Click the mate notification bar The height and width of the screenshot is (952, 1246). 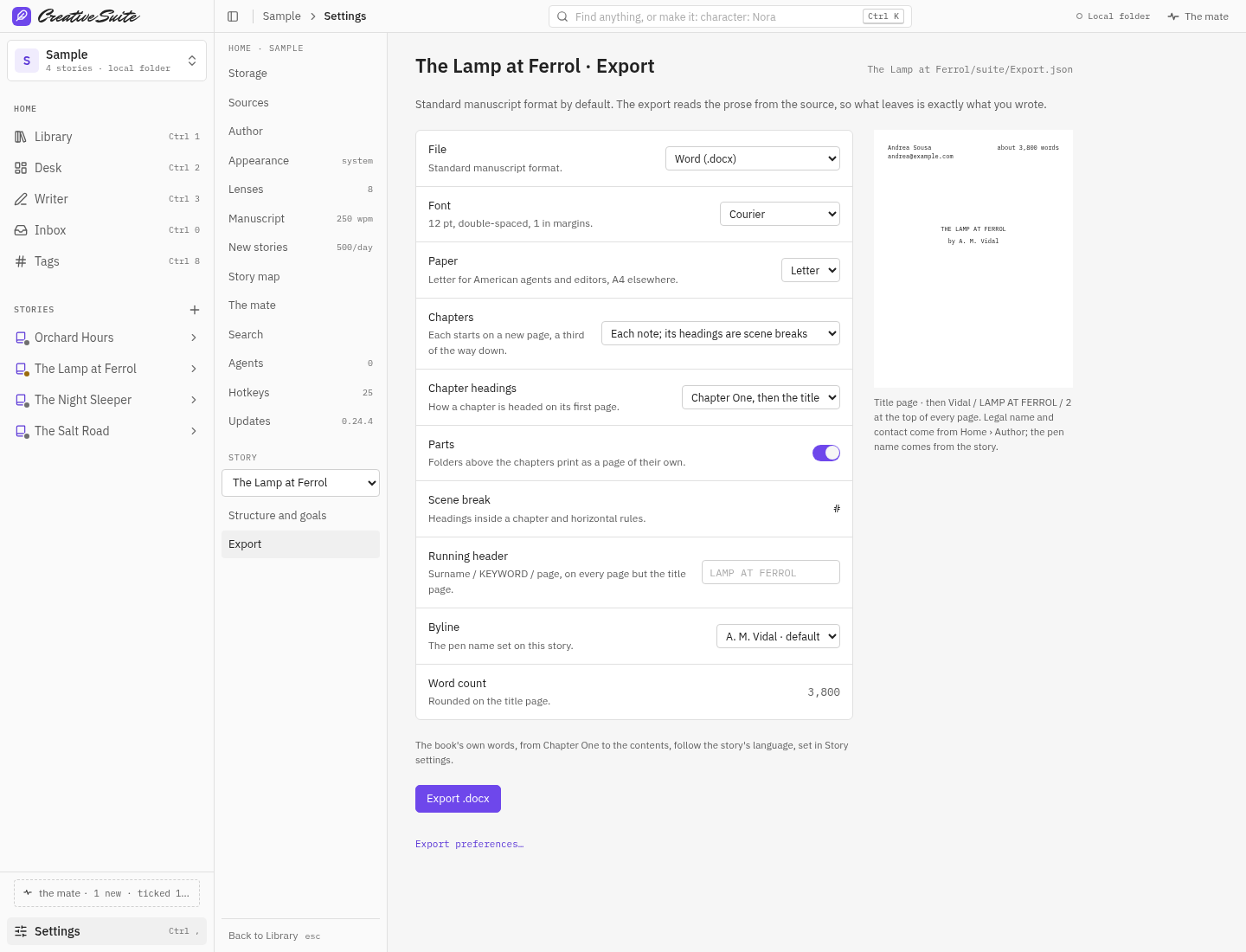(106, 893)
